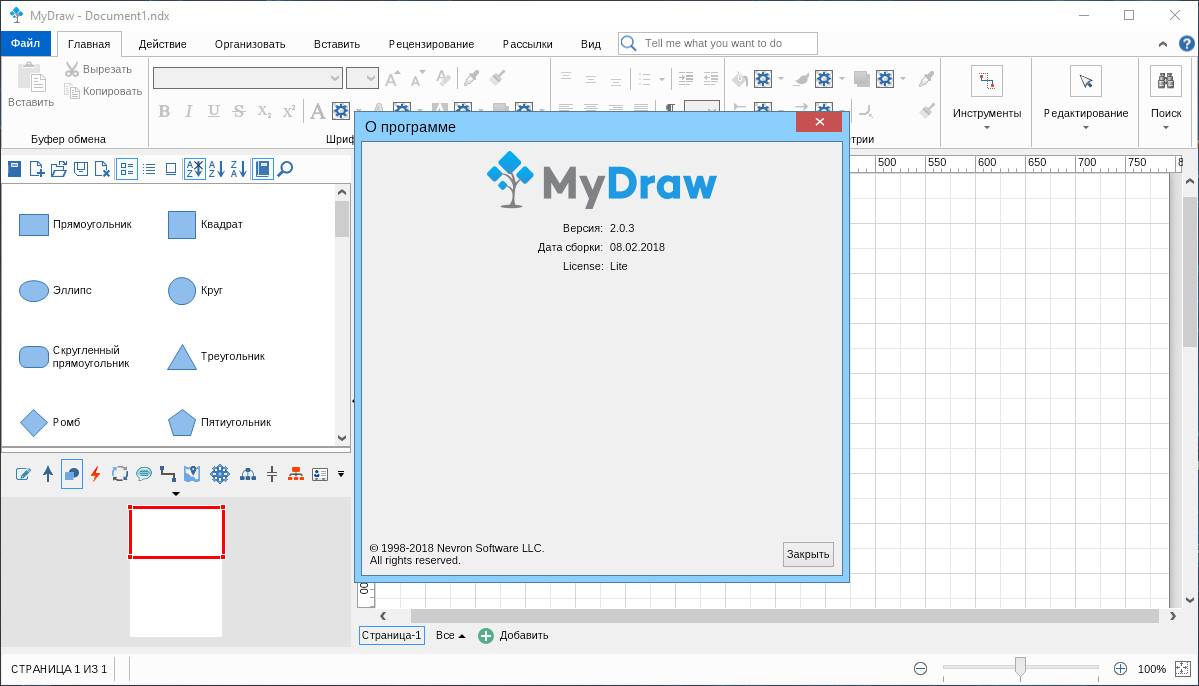Toggle the list view mode for shapes
Image resolution: width=1199 pixels, height=686 pixels.
point(149,169)
